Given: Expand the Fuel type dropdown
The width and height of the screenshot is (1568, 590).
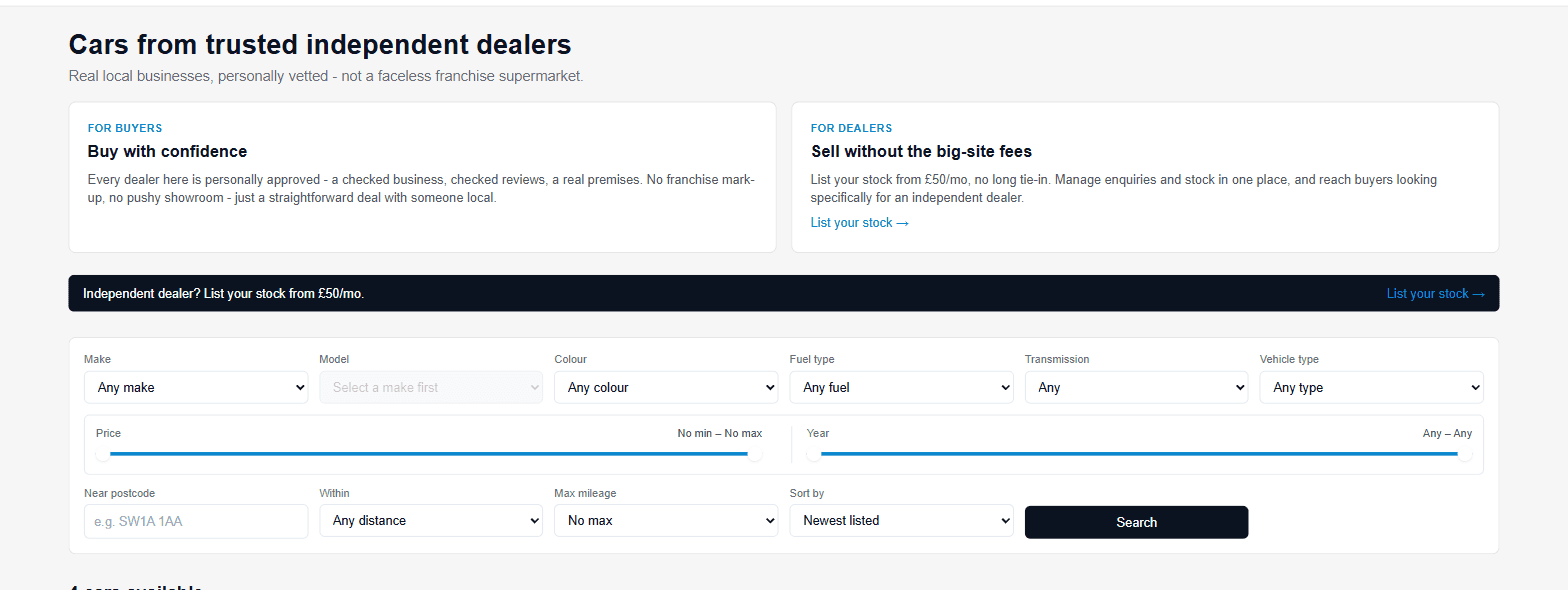Looking at the screenshot, I should pyautogui.click(x=901, y=387).
